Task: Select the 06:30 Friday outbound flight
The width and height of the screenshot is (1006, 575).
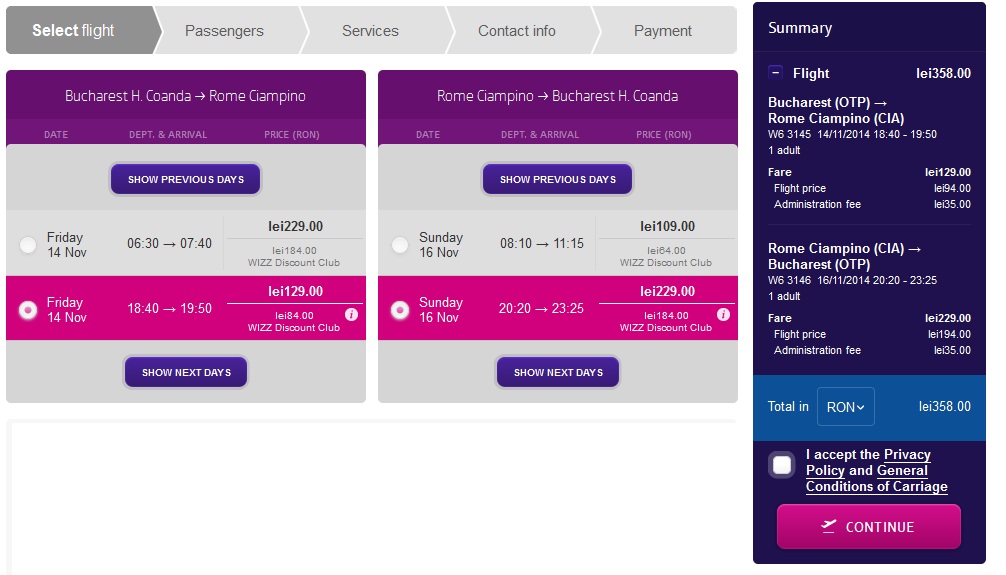Action: (28, 245)
